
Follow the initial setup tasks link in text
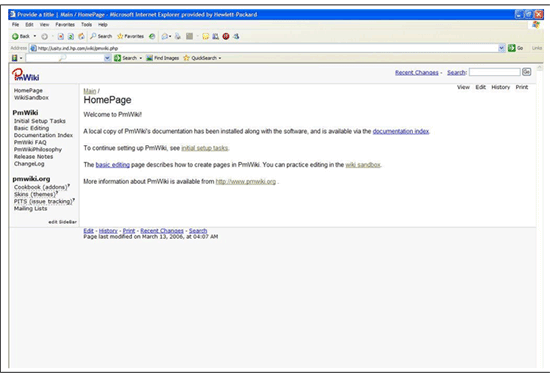pyautogui.click(x=205, y=148)
